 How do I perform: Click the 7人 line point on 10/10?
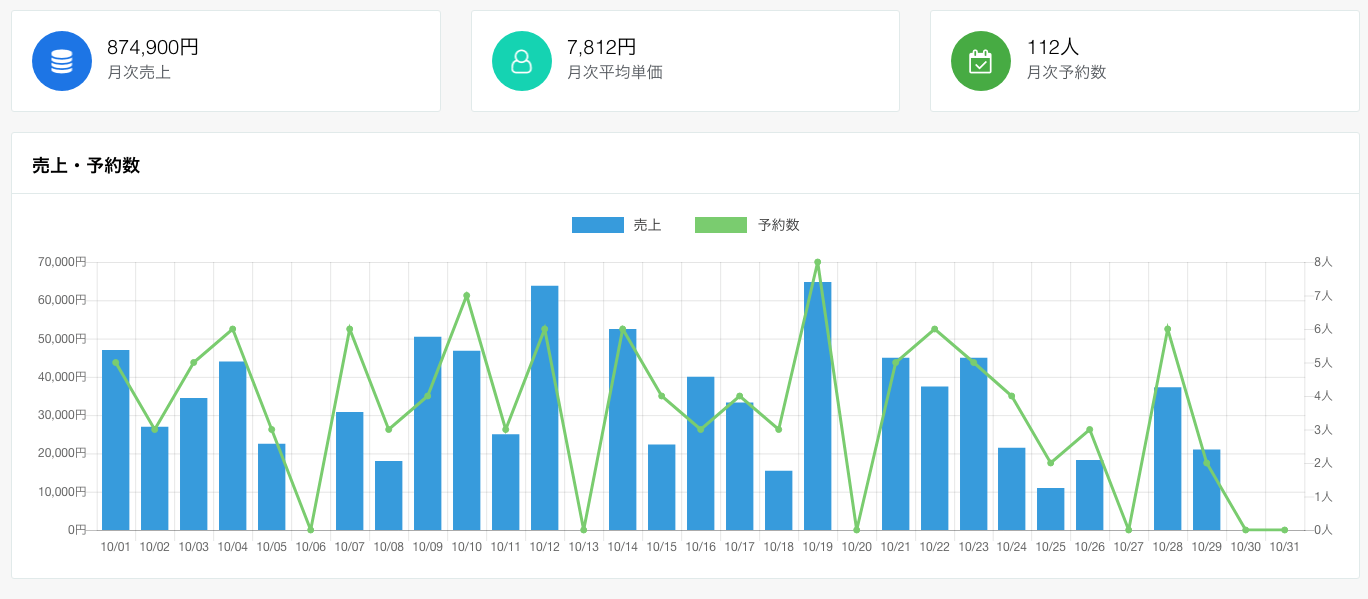pos(466,296)
